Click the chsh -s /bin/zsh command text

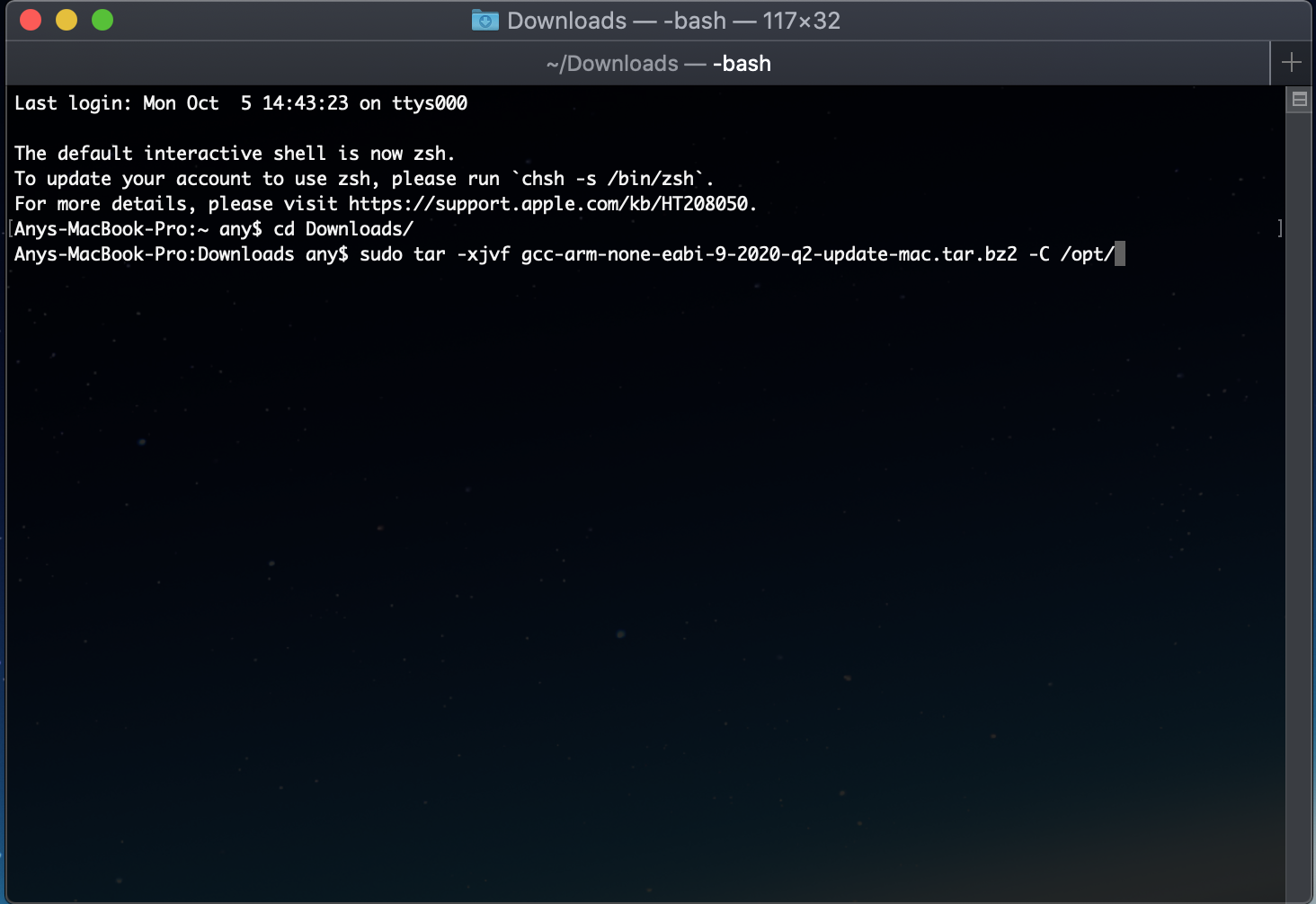pos(609,179)
